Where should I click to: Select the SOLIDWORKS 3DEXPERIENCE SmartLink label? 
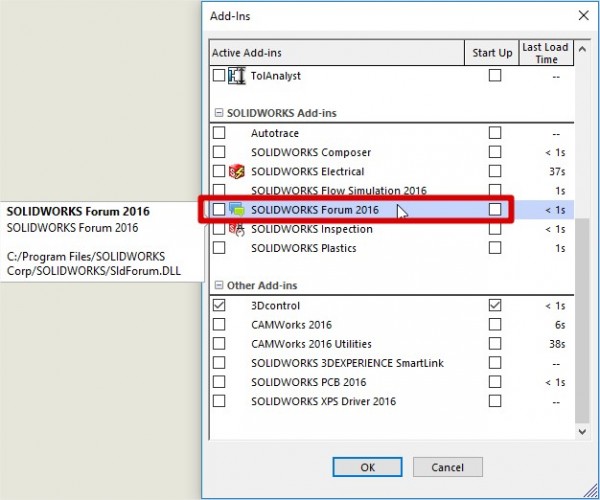347,363
